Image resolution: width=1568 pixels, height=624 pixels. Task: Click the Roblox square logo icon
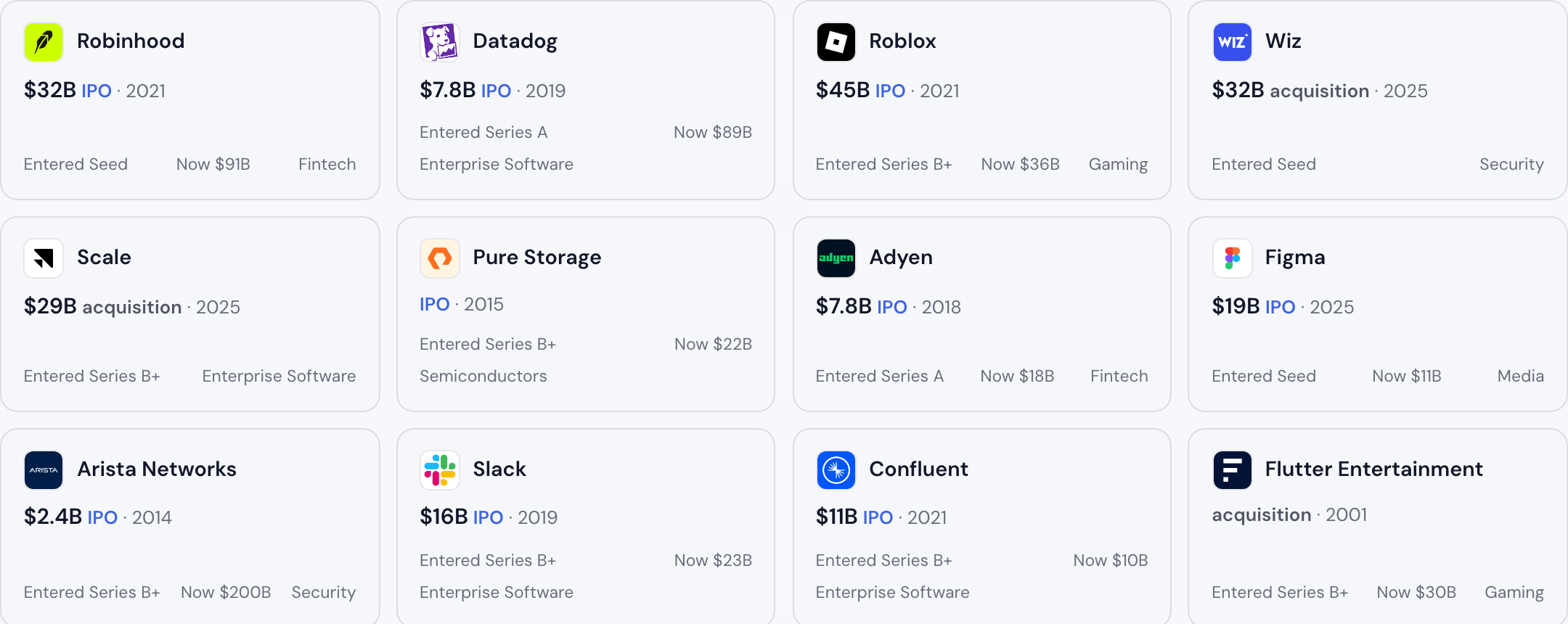click(x=836, y=41)
